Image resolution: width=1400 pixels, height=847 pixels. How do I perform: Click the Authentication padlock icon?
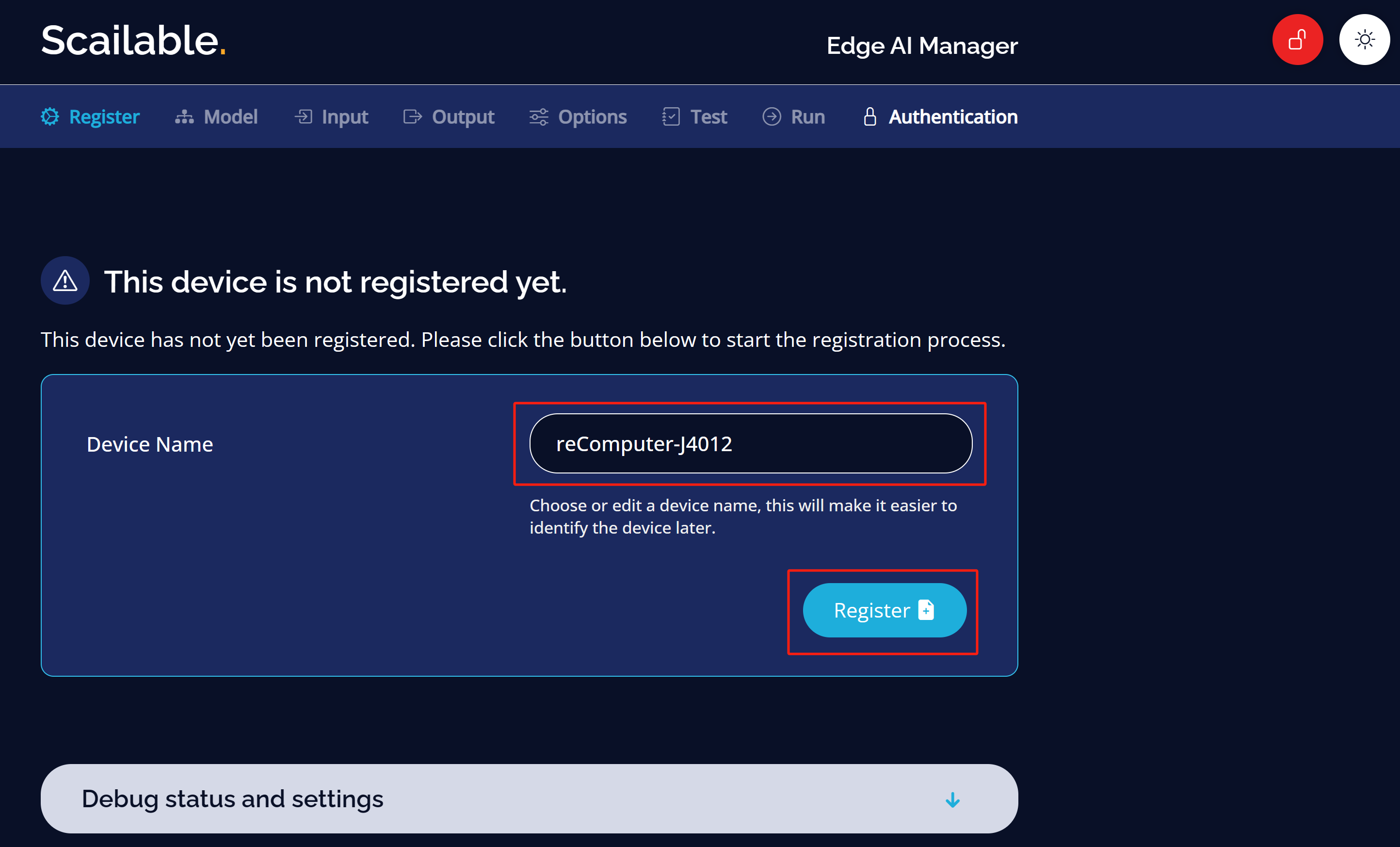point(870,116)
